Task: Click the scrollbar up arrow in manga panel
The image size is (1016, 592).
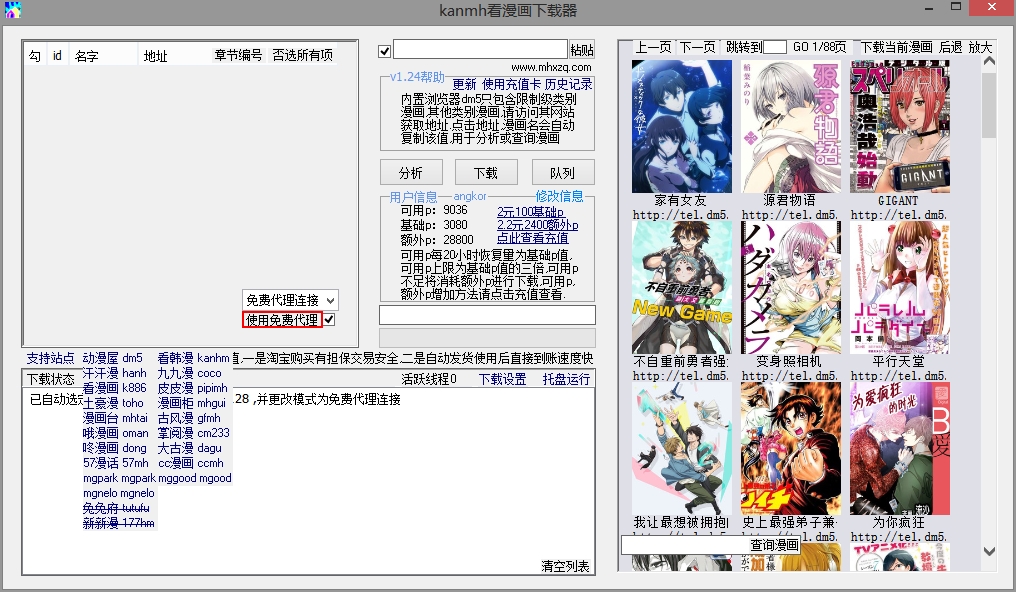Action: point(989,62)
